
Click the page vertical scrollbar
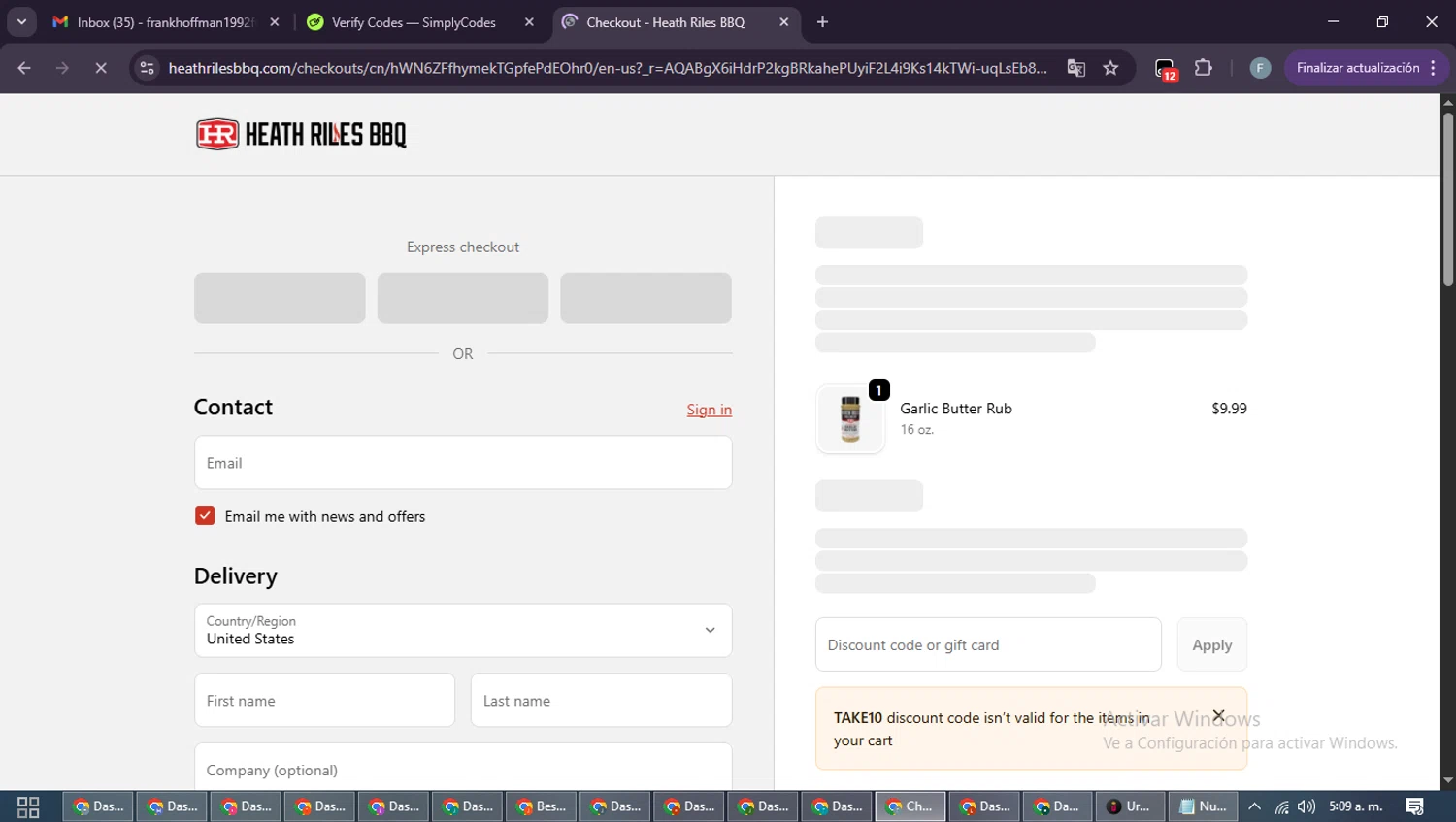pos(1448,199)
